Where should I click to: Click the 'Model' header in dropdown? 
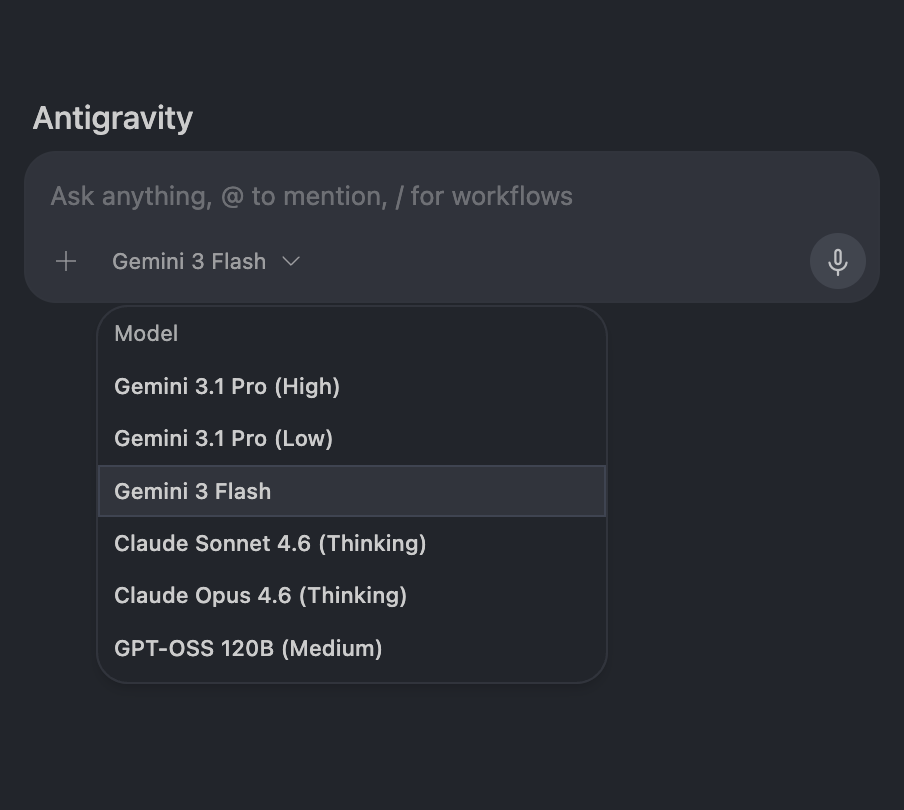pyautogui.click(x=146, y=334)
